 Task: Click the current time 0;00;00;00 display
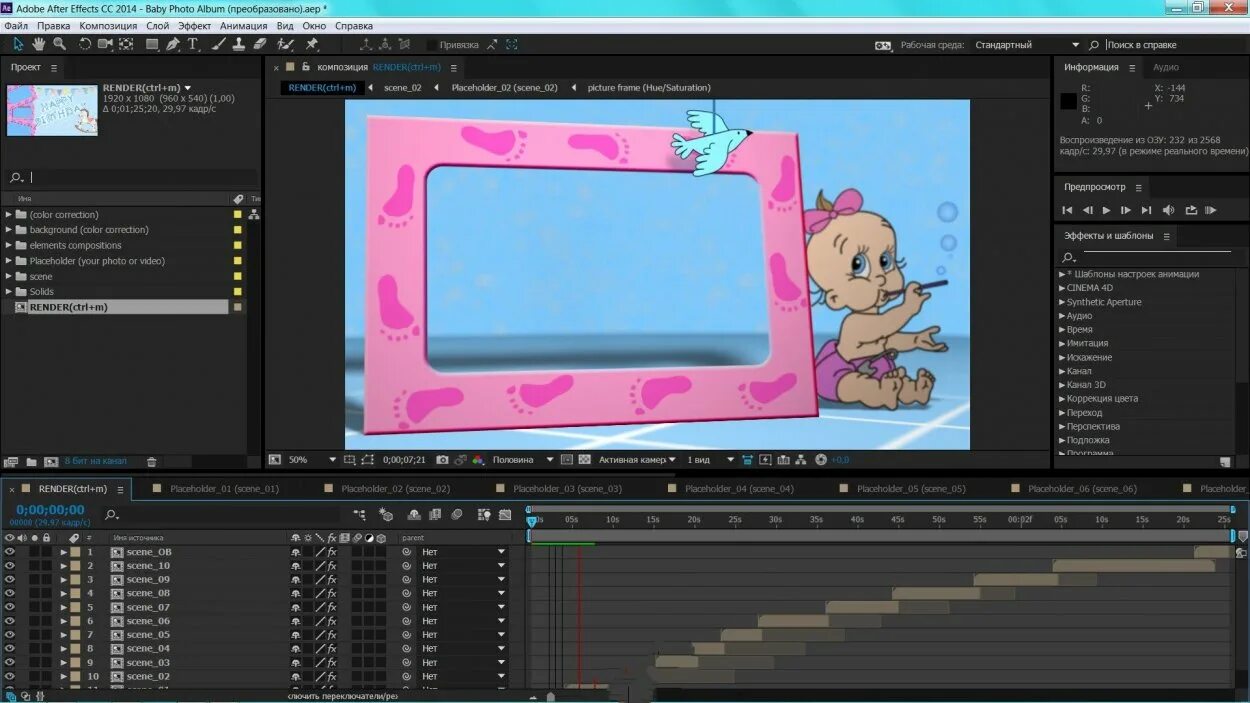(x=50, y=510)
